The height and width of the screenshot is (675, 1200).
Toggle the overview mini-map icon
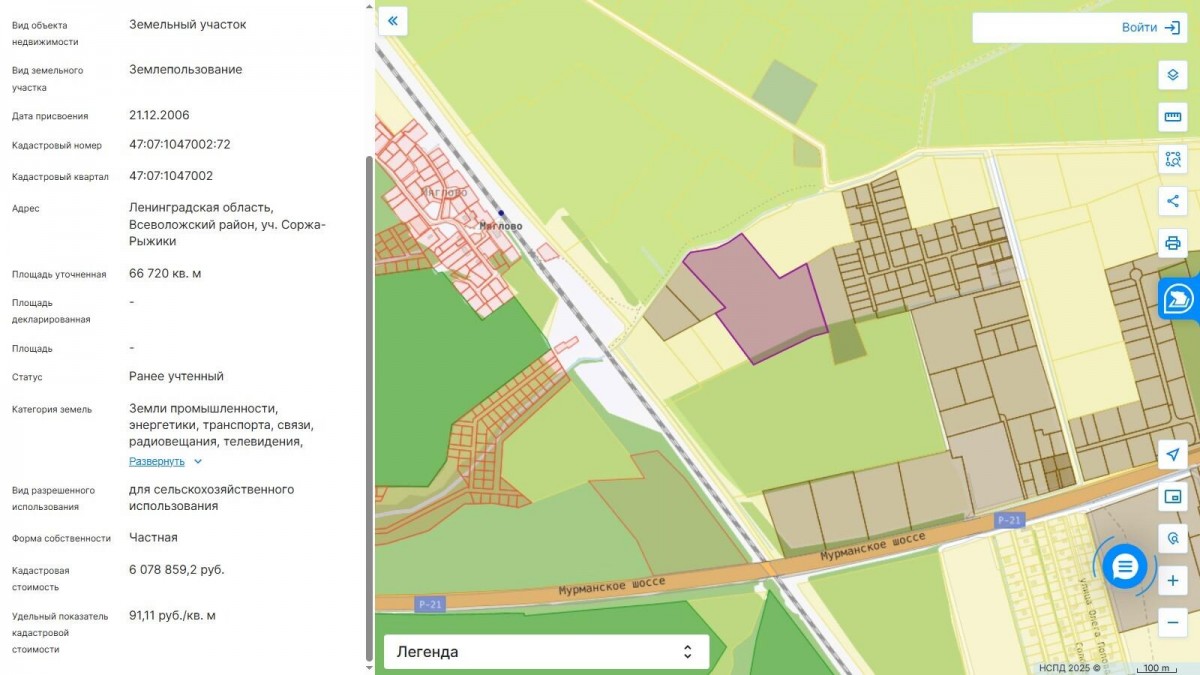click(1173, 496)
